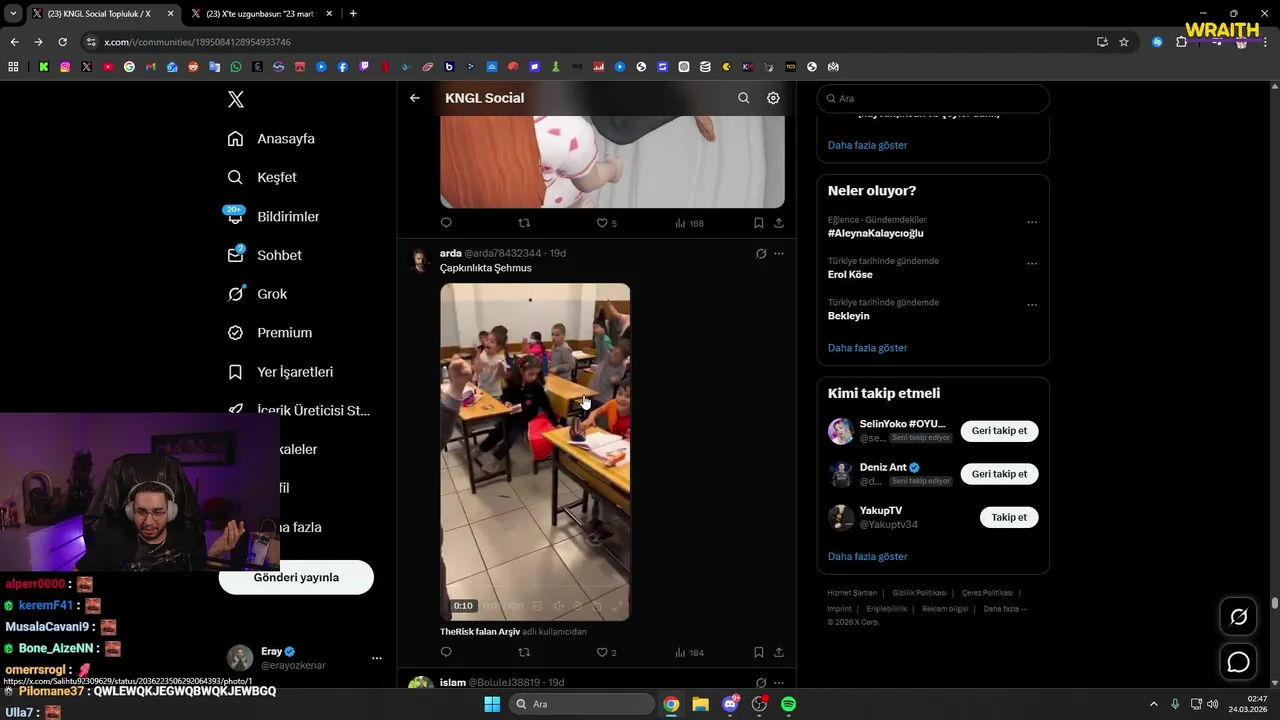Open Erol Köse trending topic
Image resolution: width=1280 pixels, height=720 pixels.
click(x=850, y=275)
